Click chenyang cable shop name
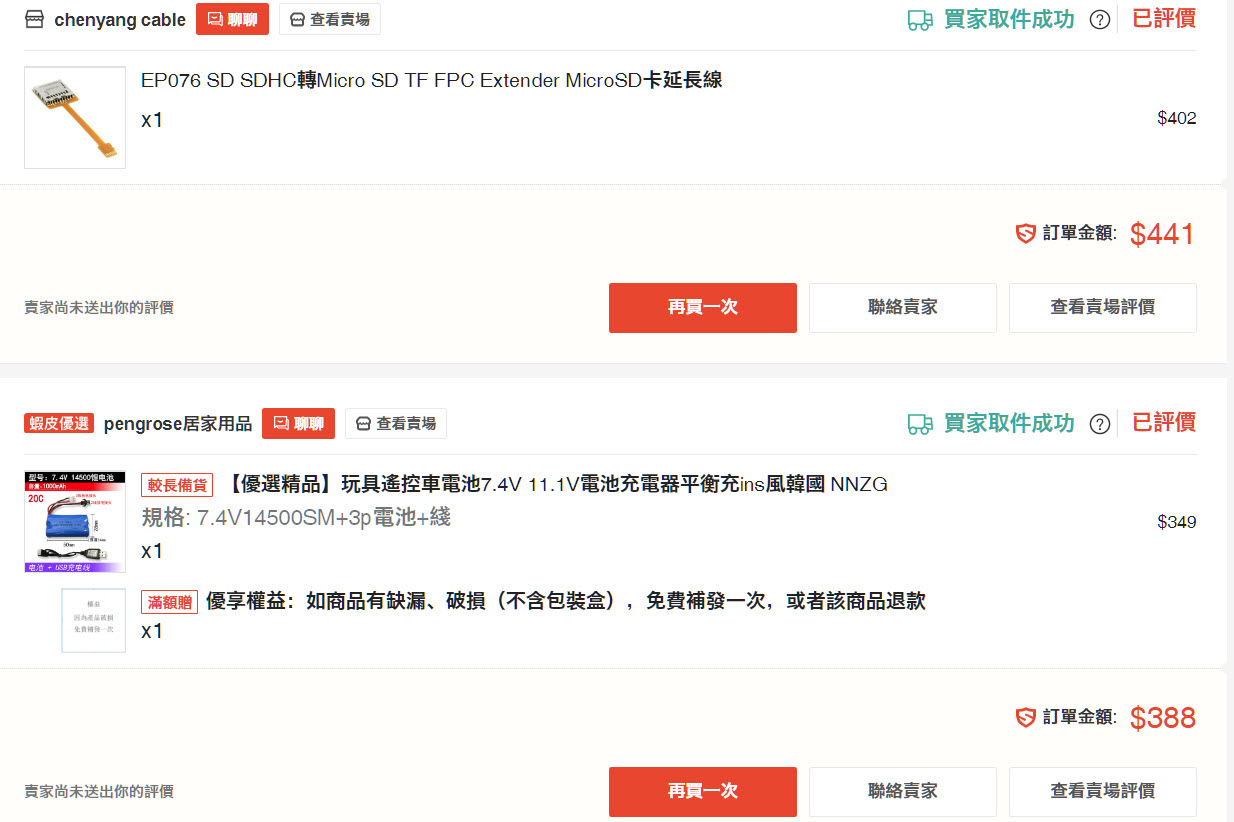The image size is (1234, 822). 120,20
